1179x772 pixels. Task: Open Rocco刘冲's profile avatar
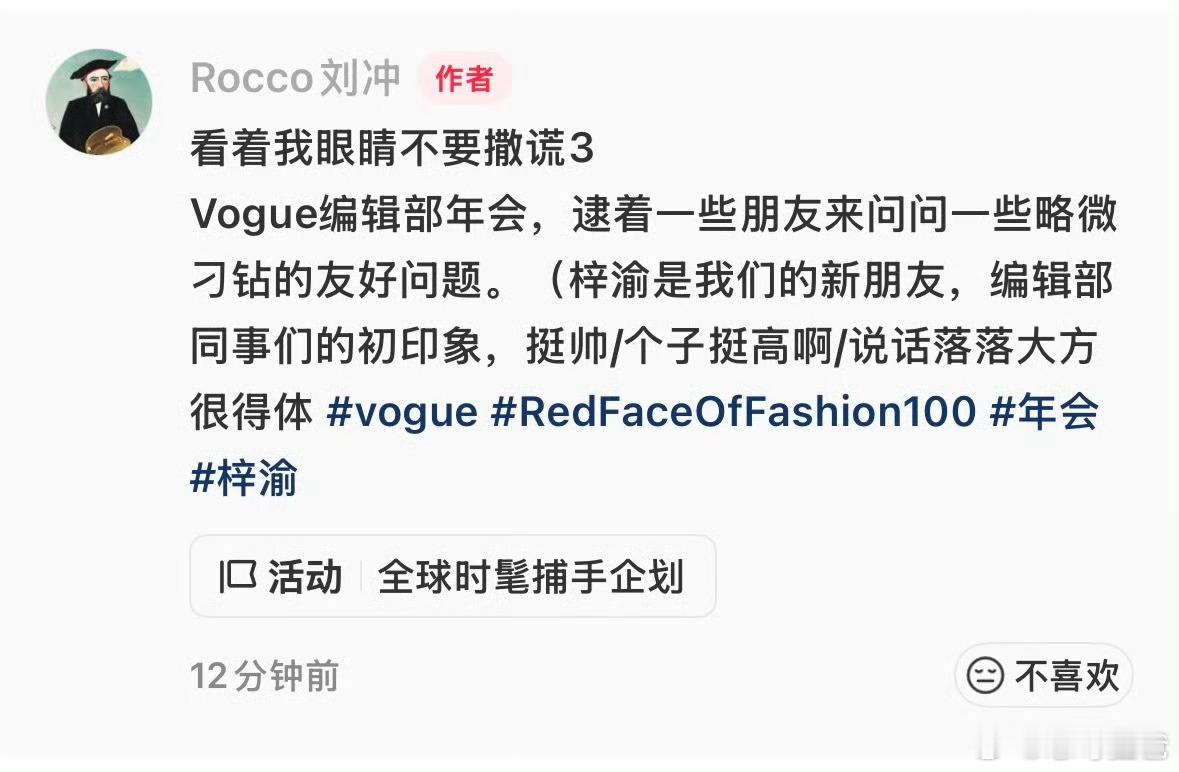click(99, 102)
